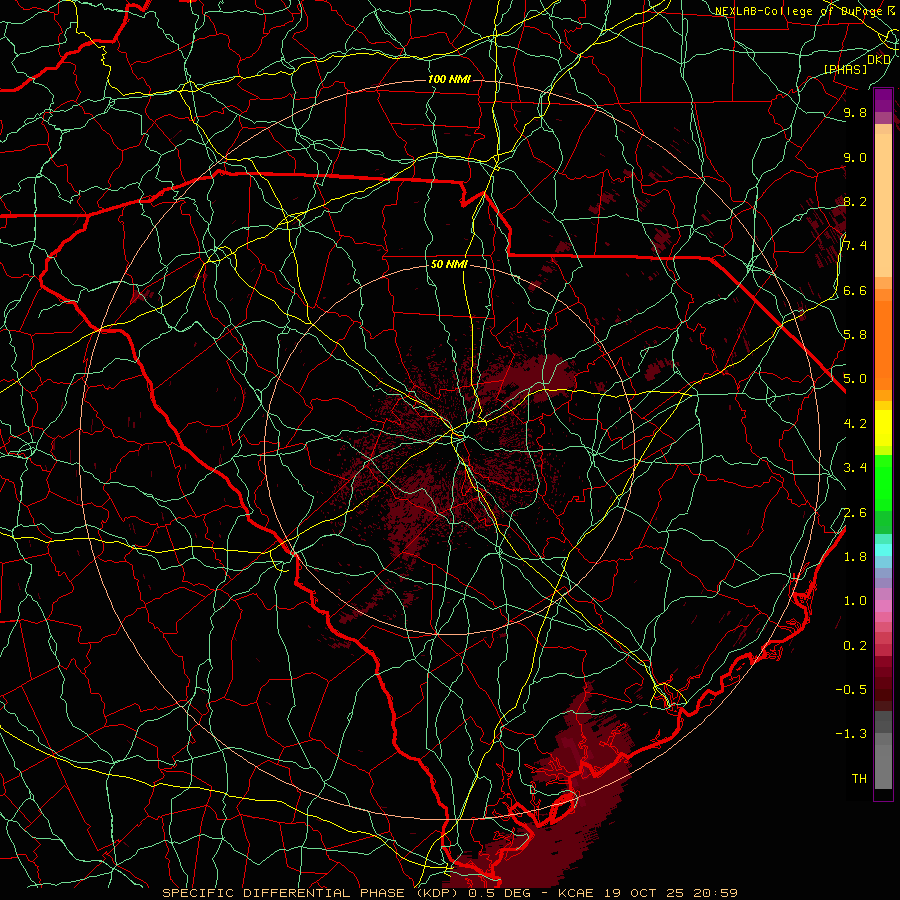Click the 9.8 scale value
Screen dimensions: 900x900
855,112
